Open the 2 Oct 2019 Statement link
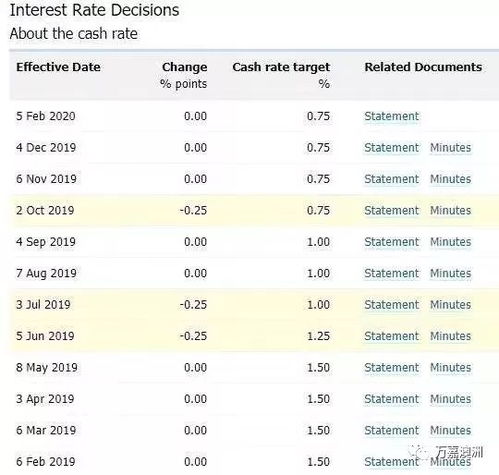The image size is (499, 475). coord(391,211)
